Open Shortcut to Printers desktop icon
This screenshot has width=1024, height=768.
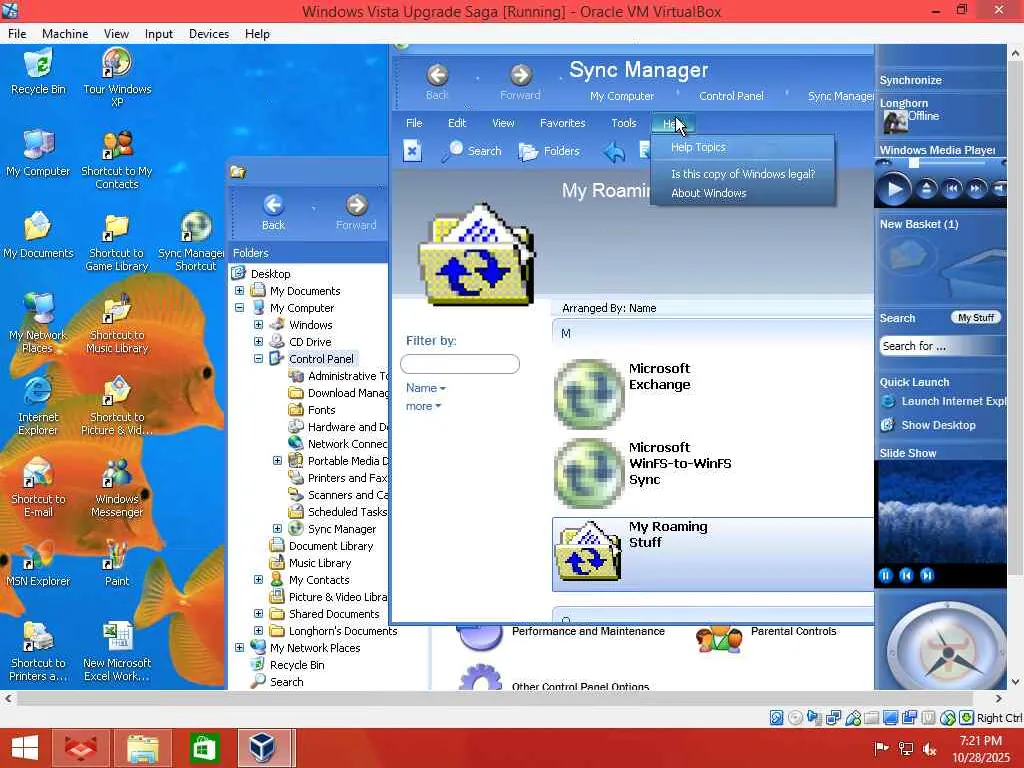pyautogui.click(x=38, y=652)
